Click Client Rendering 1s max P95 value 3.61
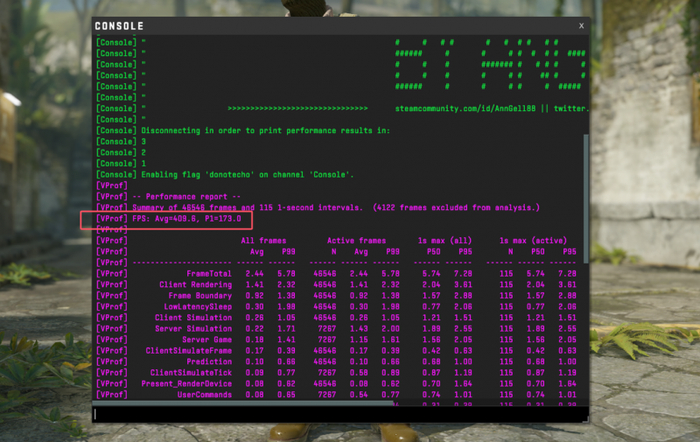700x442 pixels. pos(463,285)
